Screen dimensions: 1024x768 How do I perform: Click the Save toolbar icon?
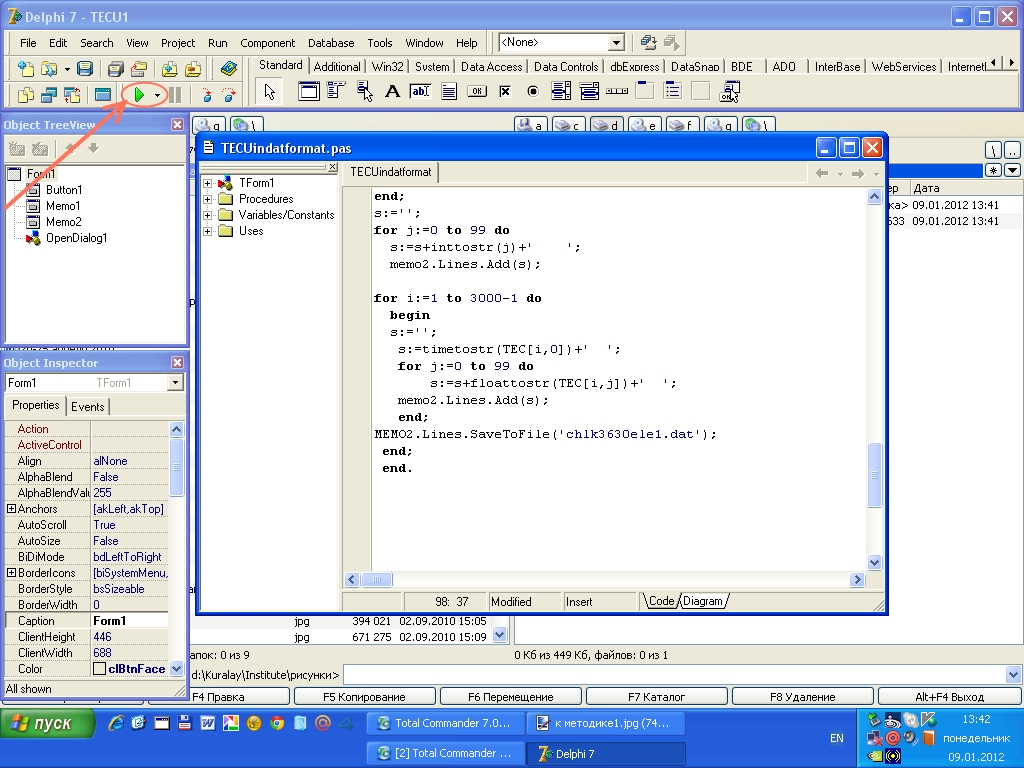pos(85,69)
